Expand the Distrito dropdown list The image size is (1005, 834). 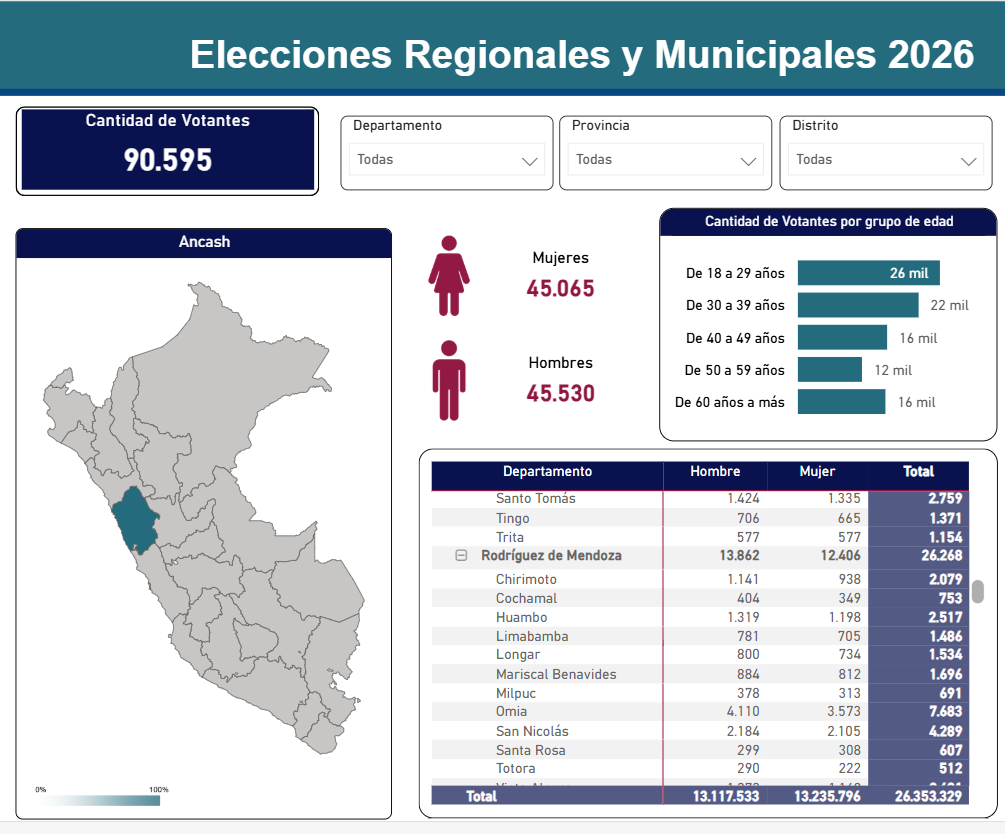point(885,160)
